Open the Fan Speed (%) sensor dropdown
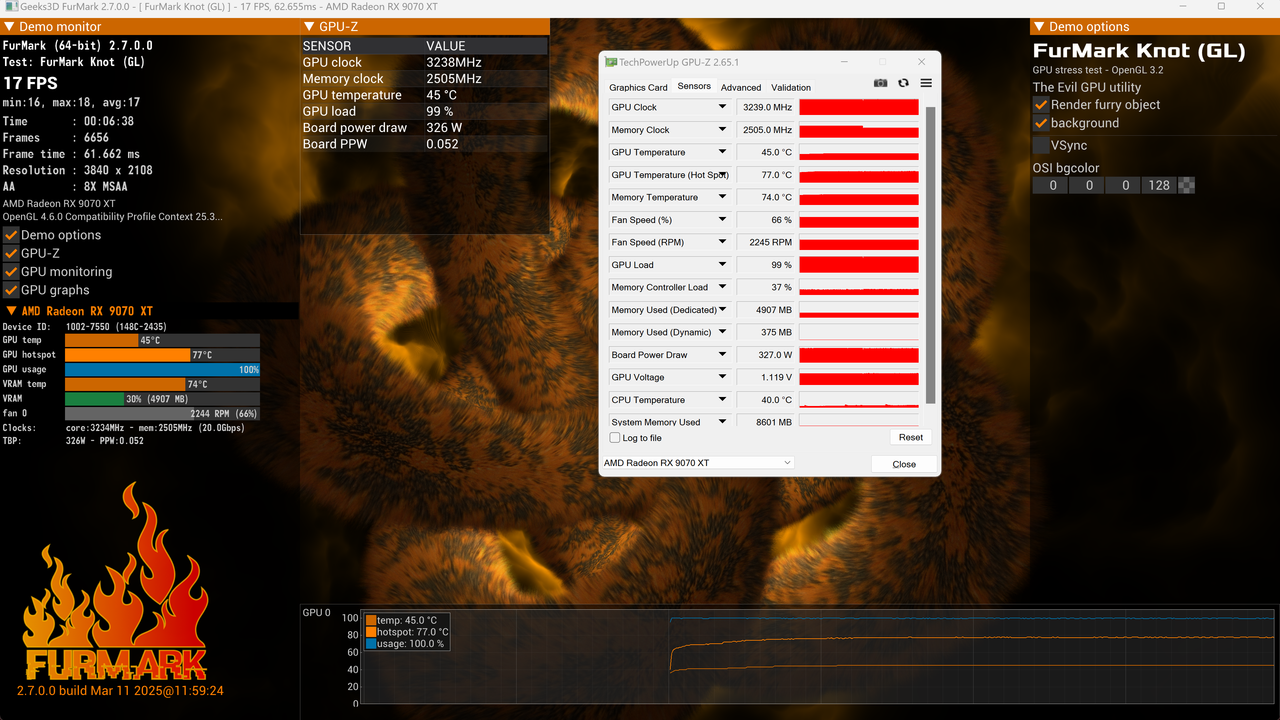 tap(722, 220)
